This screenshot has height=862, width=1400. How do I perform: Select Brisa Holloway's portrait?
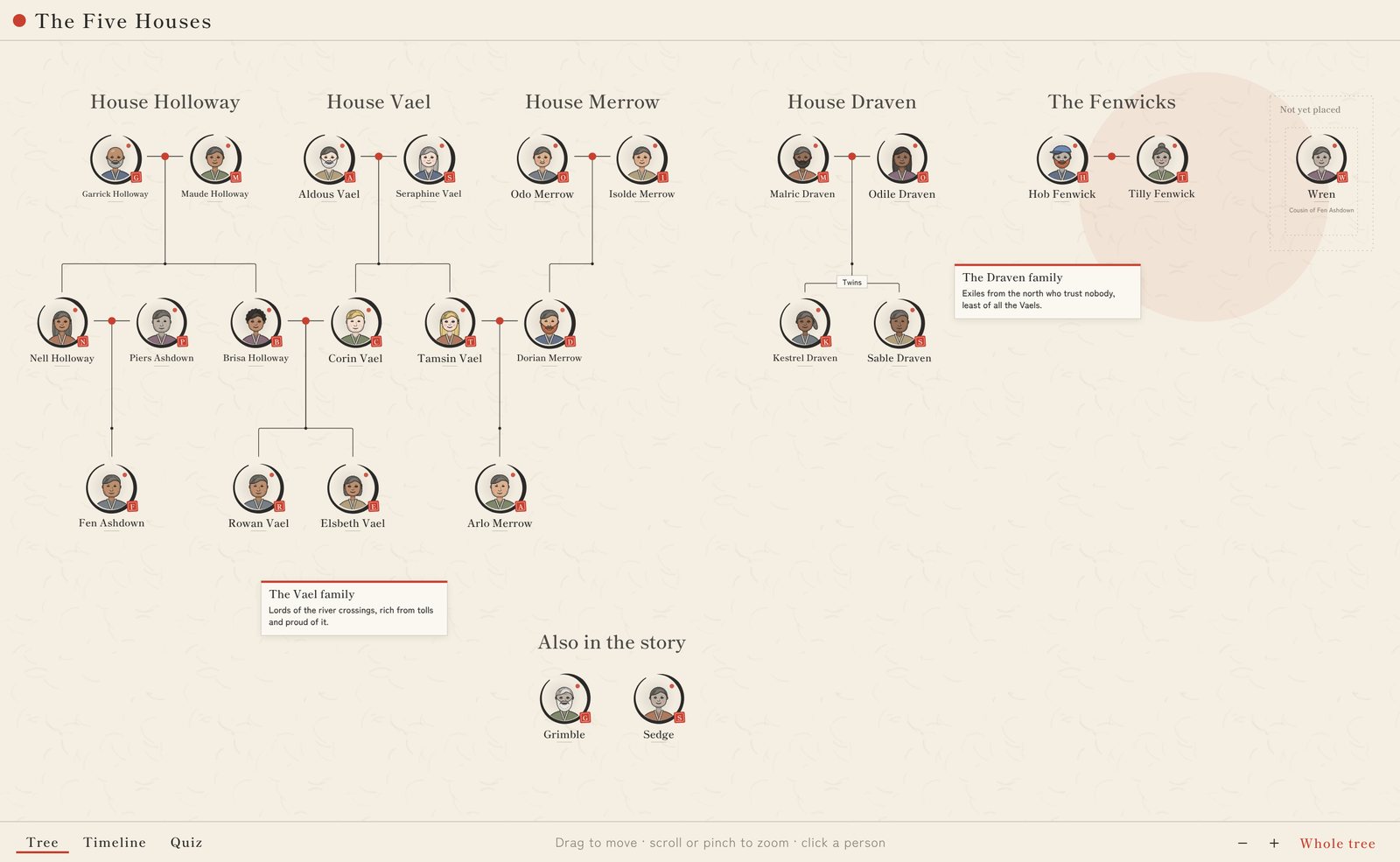coord(255,323)
